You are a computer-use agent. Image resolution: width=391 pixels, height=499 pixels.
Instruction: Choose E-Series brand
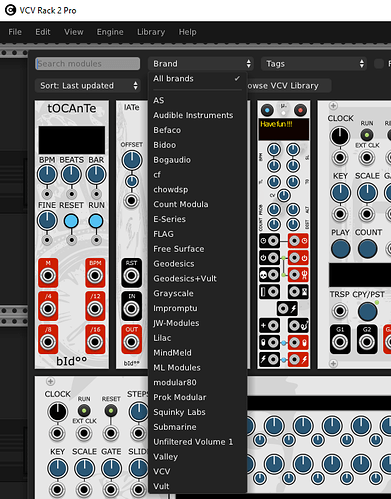(197, 219)
